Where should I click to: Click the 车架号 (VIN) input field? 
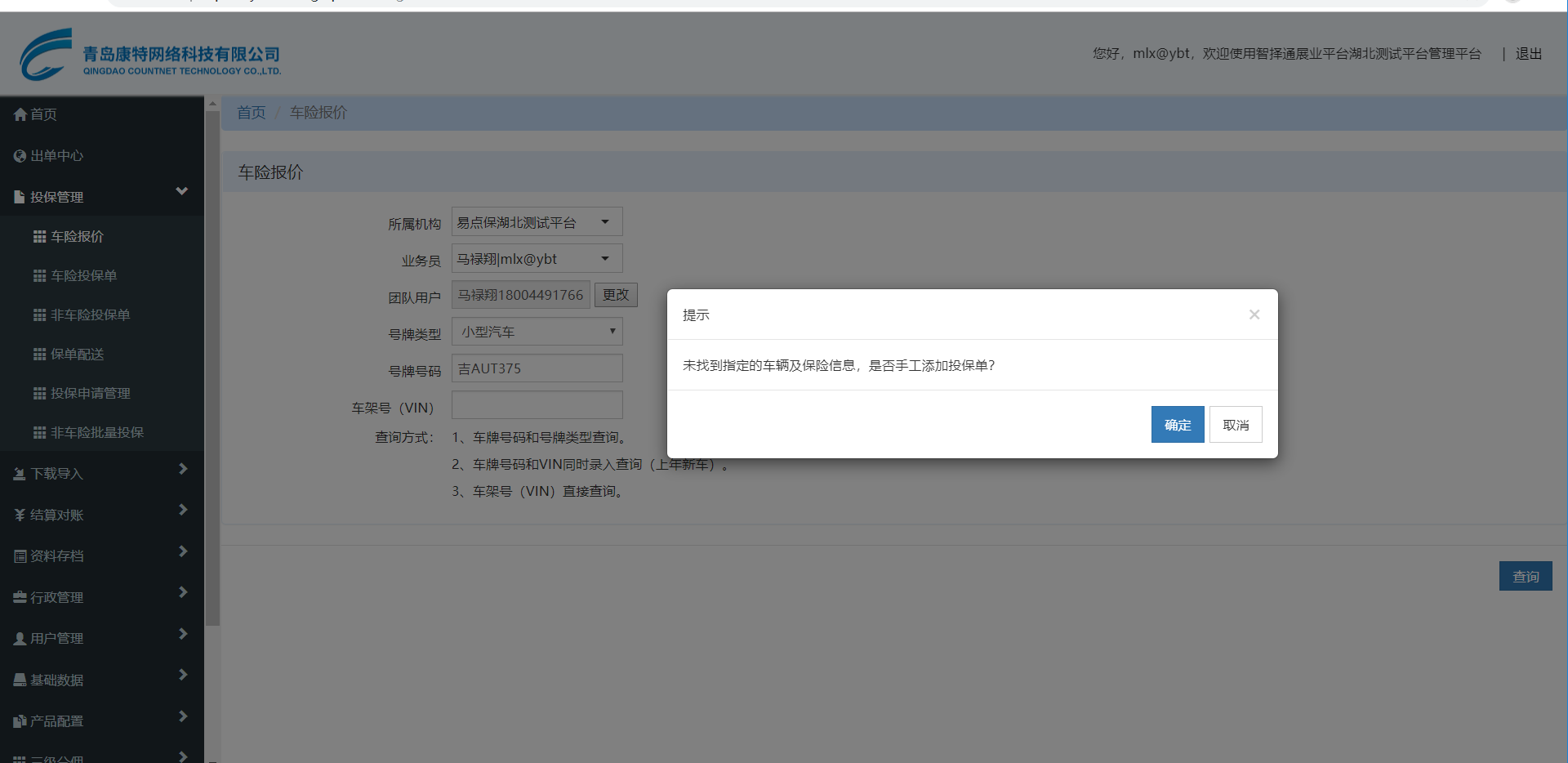pos(537,405)
